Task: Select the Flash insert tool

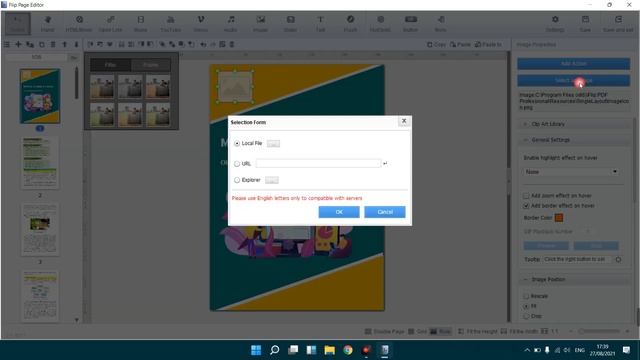Action: point(350,24)
